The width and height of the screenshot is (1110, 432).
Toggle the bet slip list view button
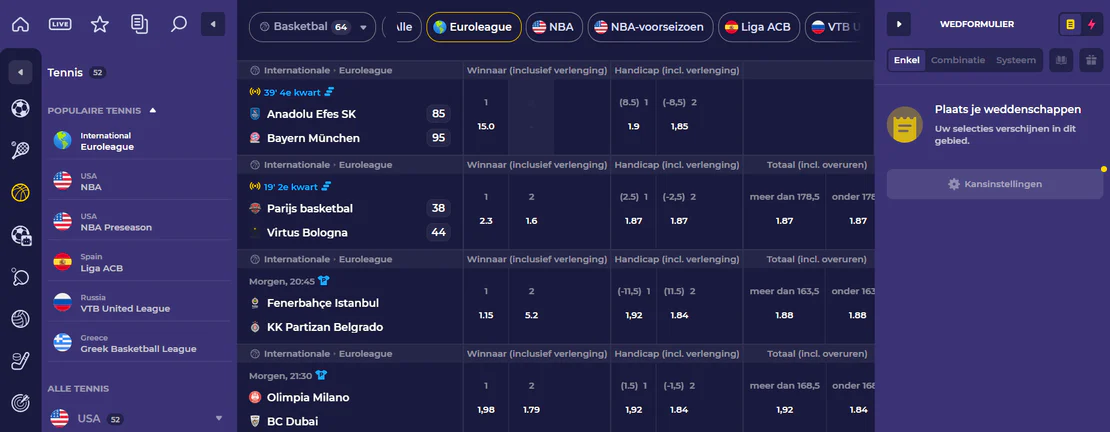1070,24
